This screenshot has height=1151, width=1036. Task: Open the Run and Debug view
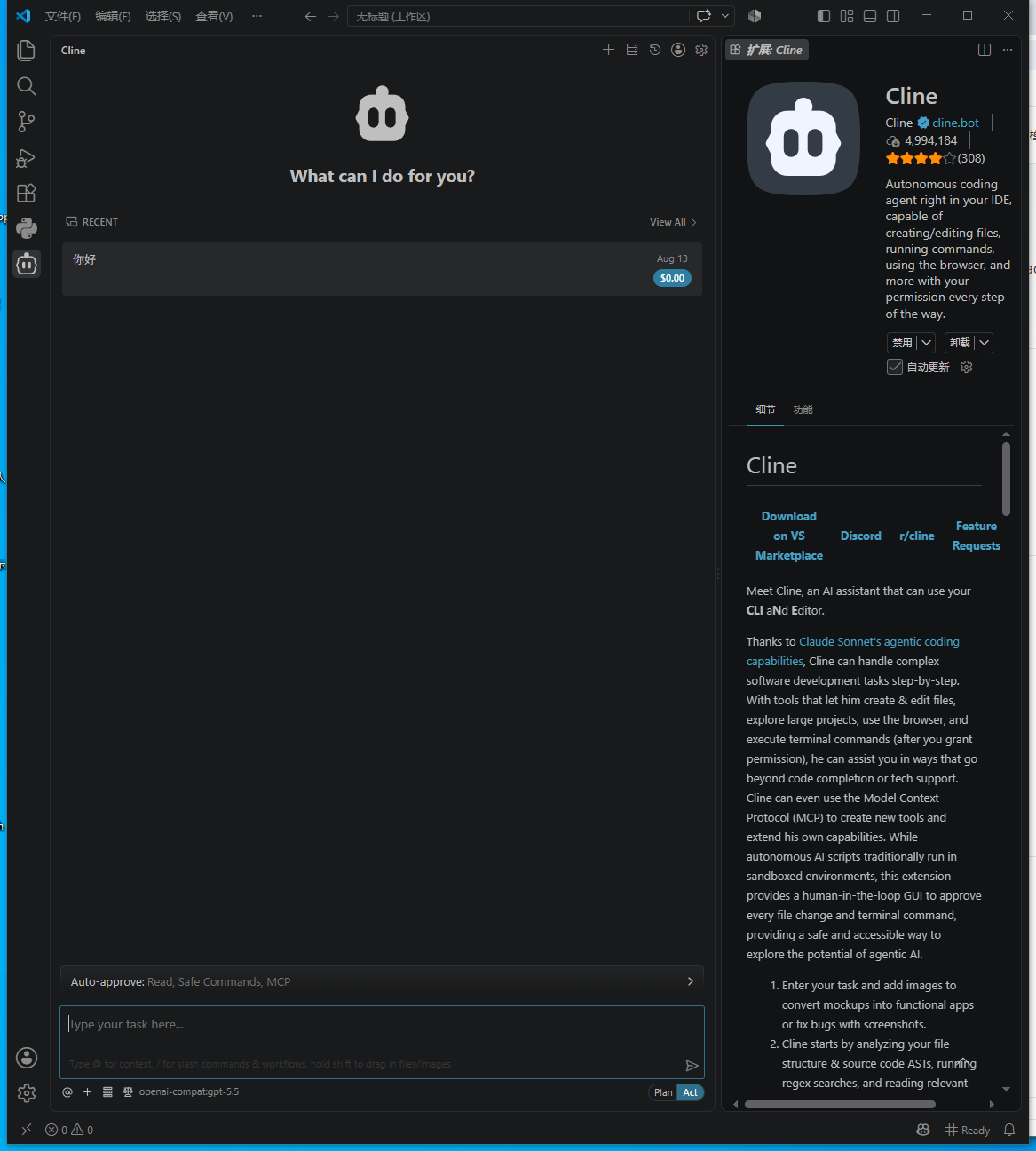pyautogui.click(x=27, y=157)
